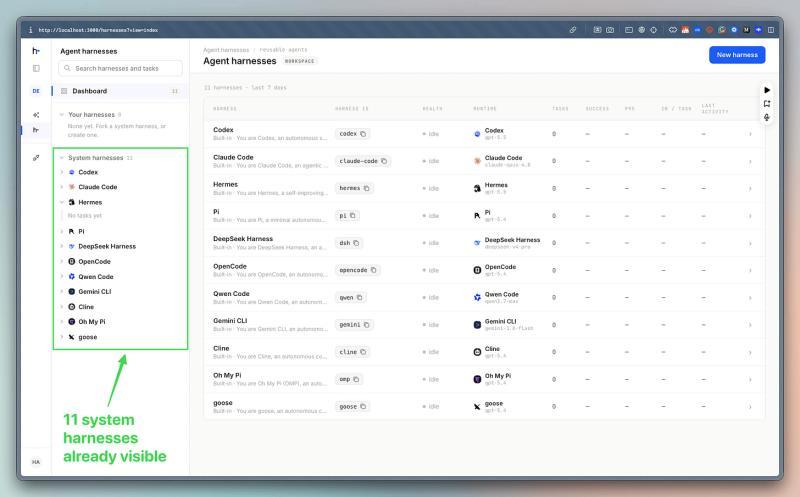Open the link icon in the left rail
800x497 pixels.
(36, 158)
